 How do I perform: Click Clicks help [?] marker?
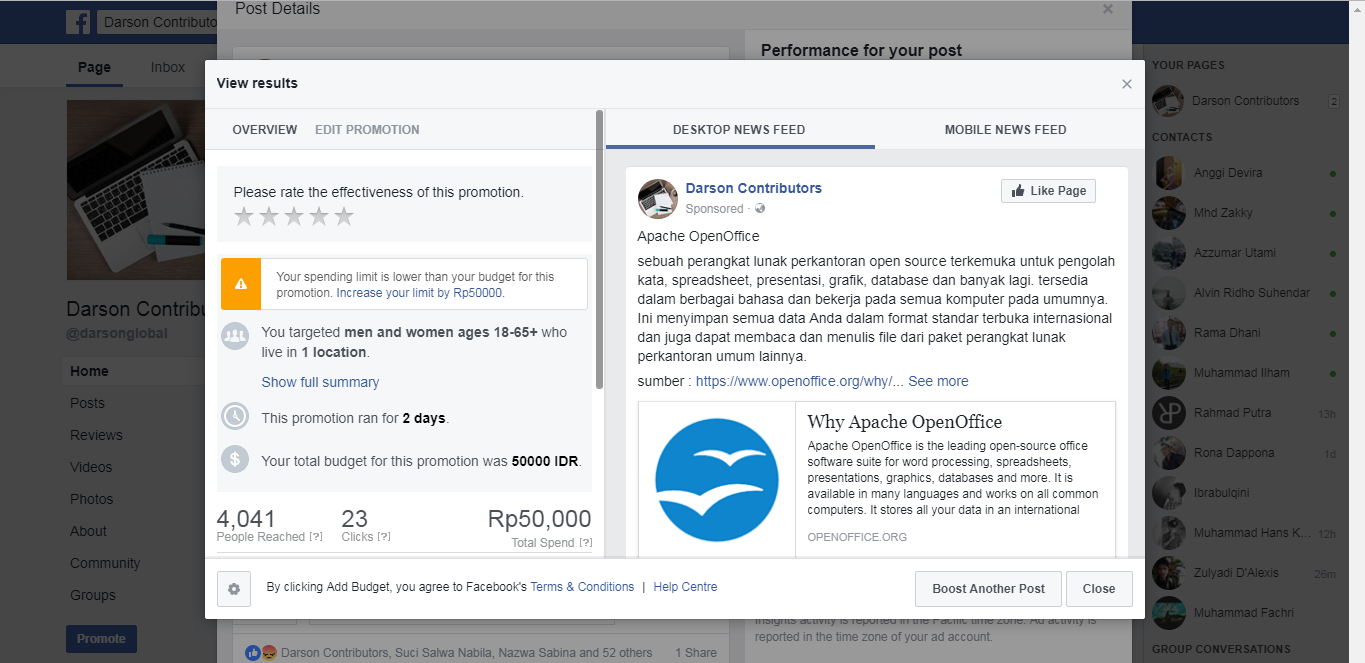click(x=383, y=537)
